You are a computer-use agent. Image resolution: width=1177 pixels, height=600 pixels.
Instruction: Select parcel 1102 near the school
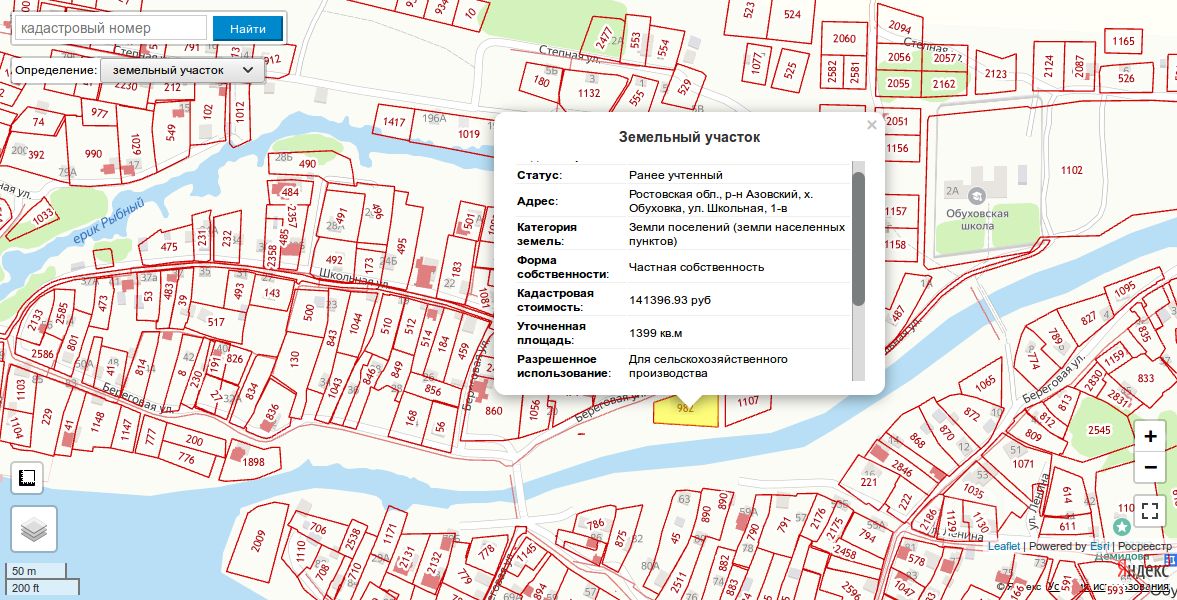[1072, 171]
